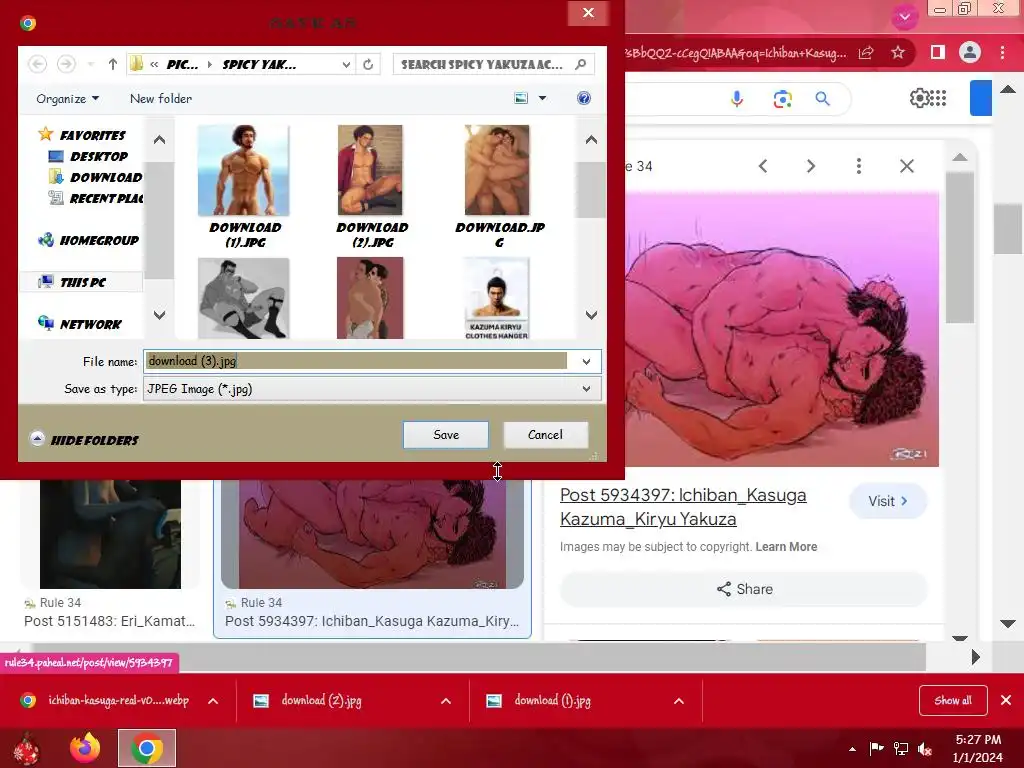
Task: Open the Google apps grid
Action: click(x=938, y=98)
